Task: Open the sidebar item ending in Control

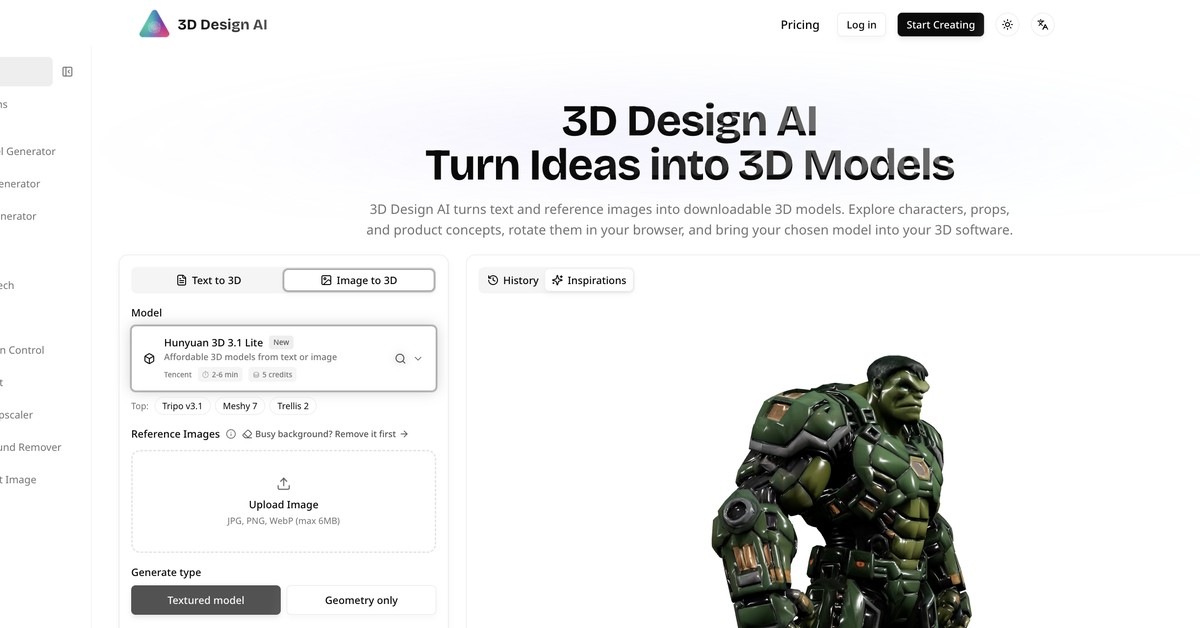Action: [x=22, y=350]
